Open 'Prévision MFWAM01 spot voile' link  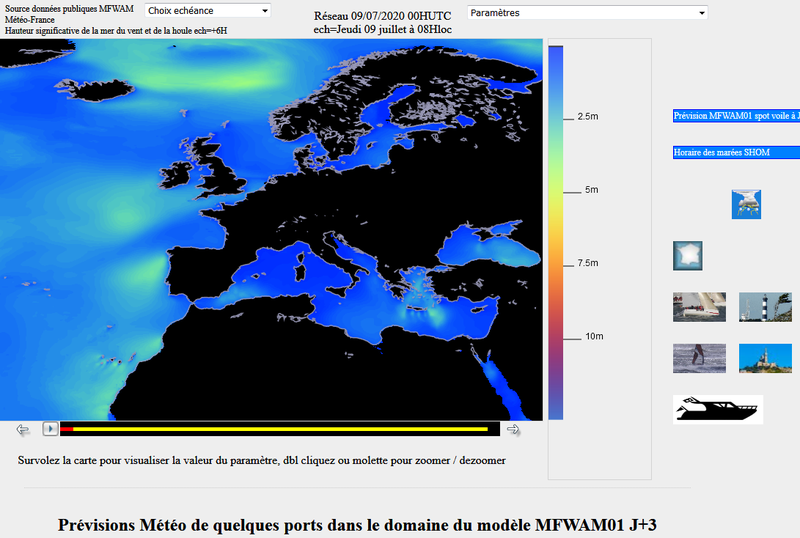click(x=736, y=116)
